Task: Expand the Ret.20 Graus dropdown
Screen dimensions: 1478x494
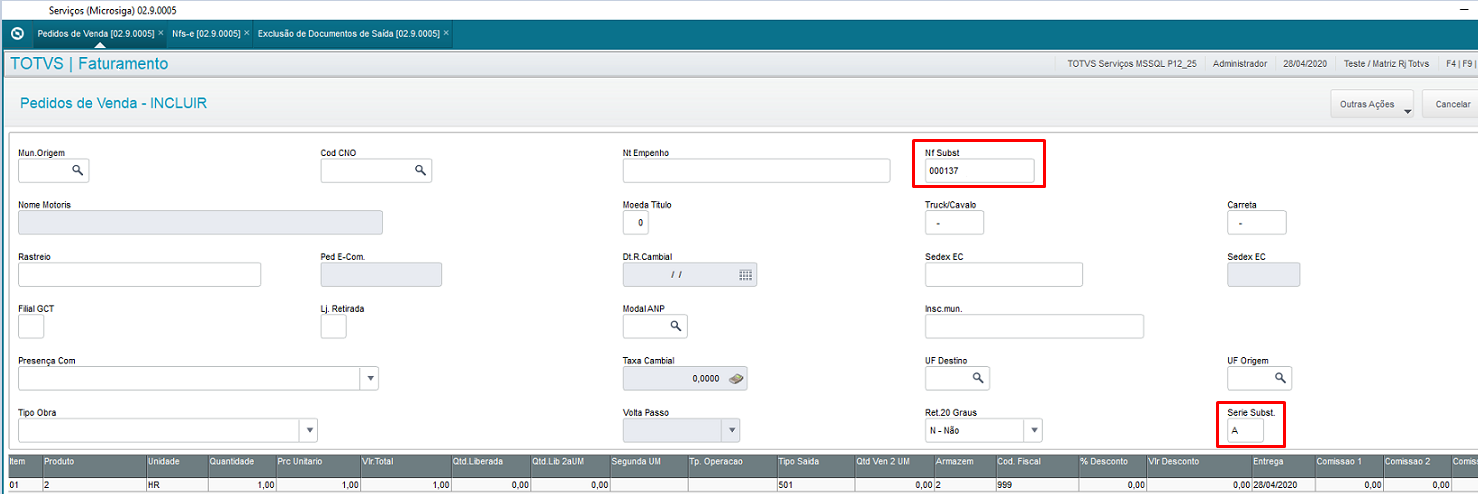Action: pos(1034,430)
